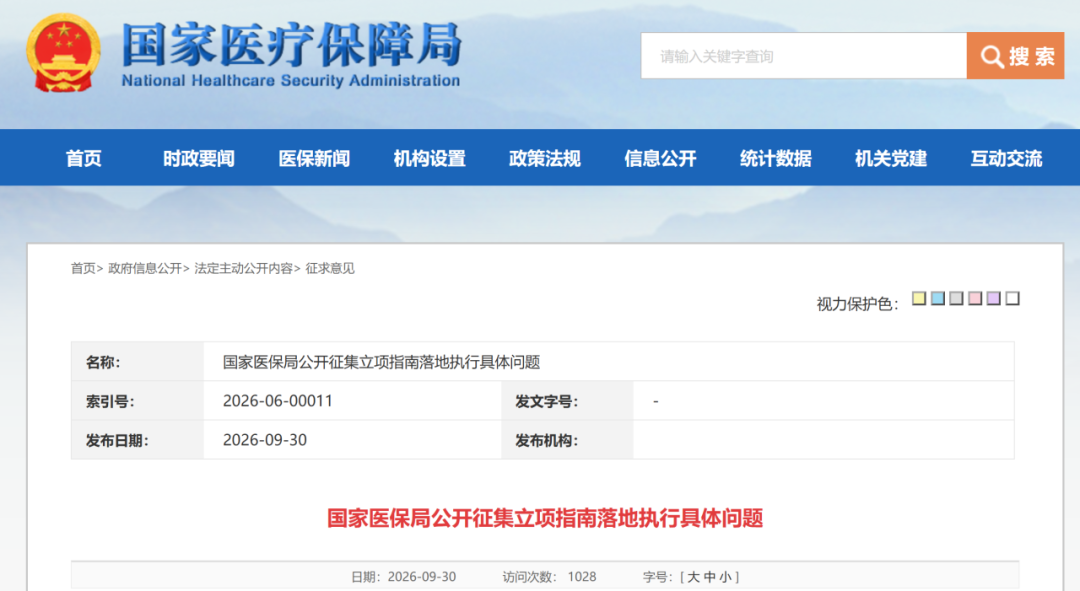The width and height of the screenshot is (1080, 591).
Task: Choose the yellow eye-protection color swatch
Action: pos(919,298)
